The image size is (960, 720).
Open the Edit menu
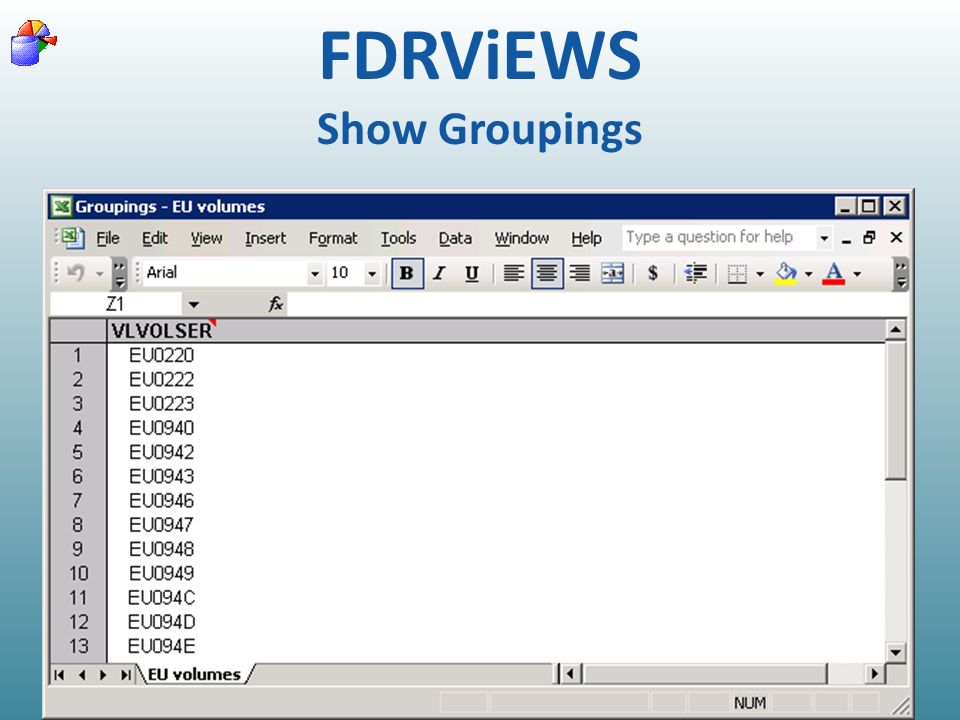click(x=154, y=238)
